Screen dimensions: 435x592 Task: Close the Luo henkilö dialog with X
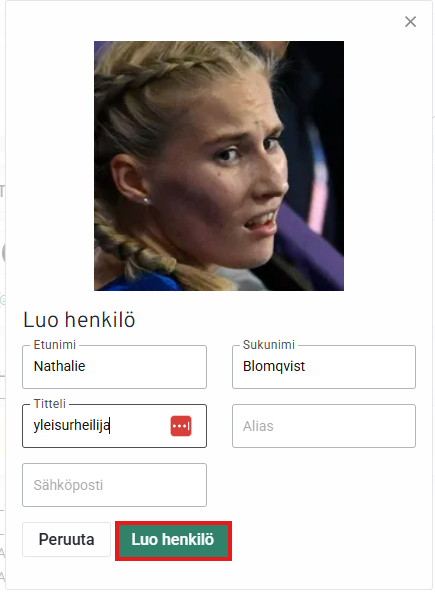410,22
